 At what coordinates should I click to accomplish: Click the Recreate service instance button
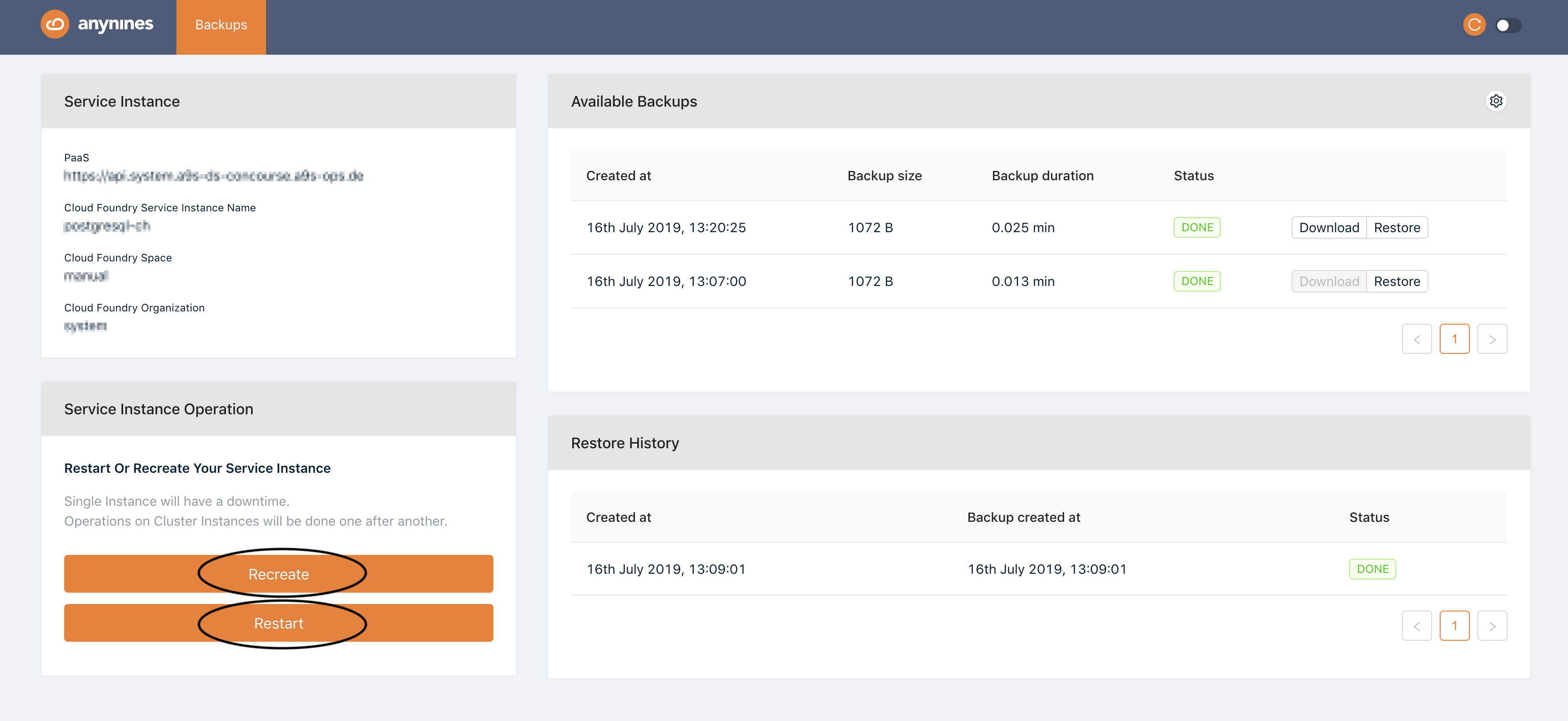tap(279, 574)
